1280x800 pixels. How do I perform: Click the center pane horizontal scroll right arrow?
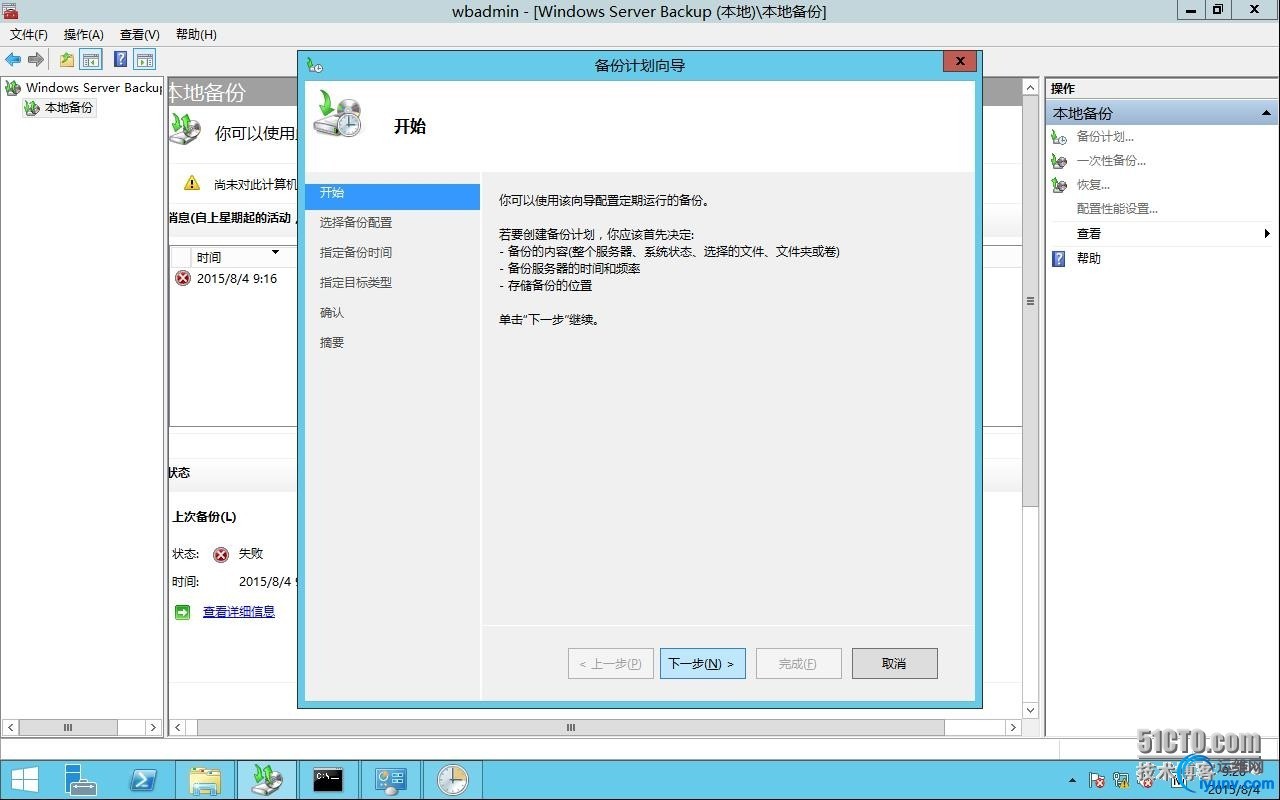(x=1013, y=728)
